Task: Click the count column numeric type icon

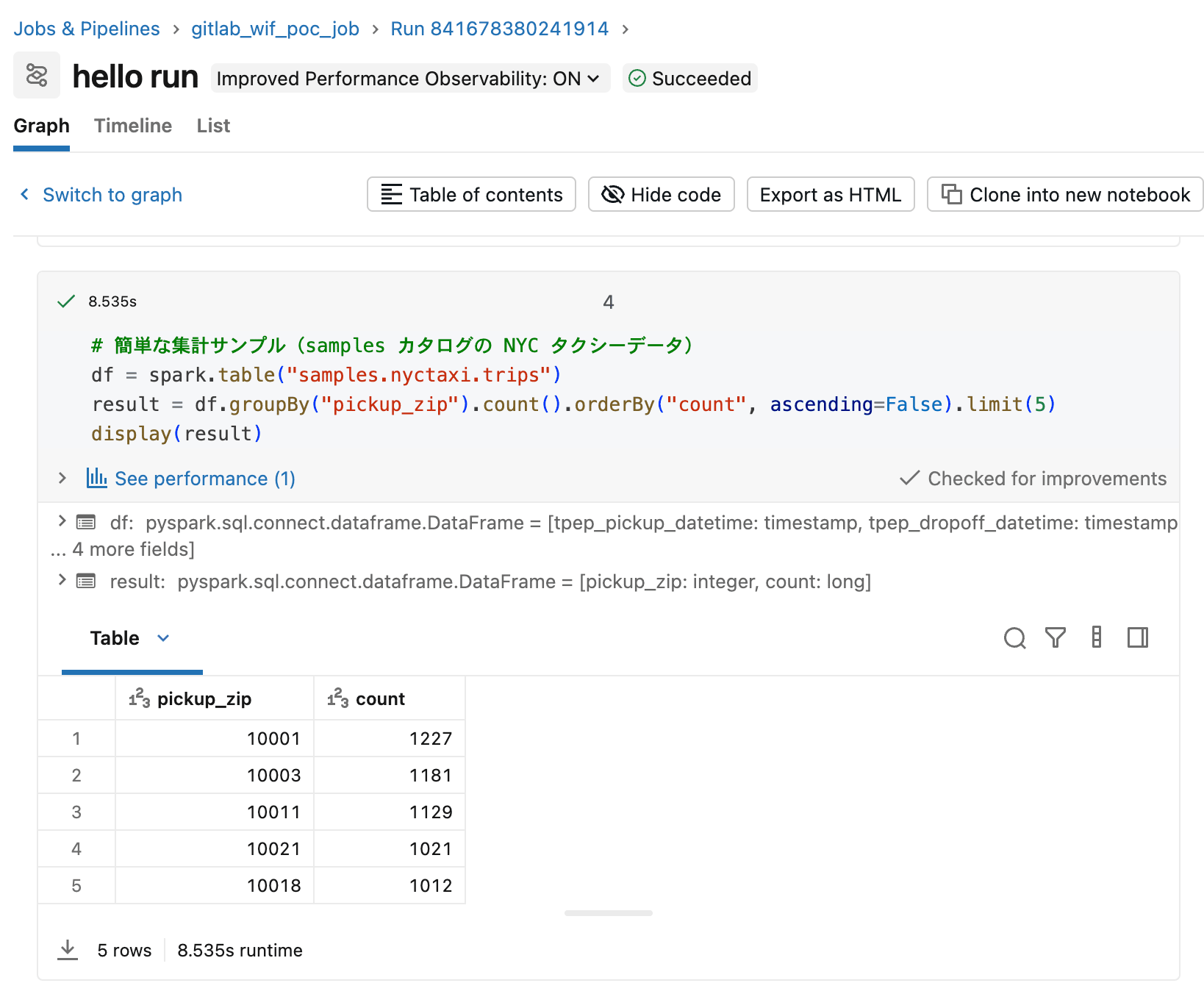Action: pos(338,698)
